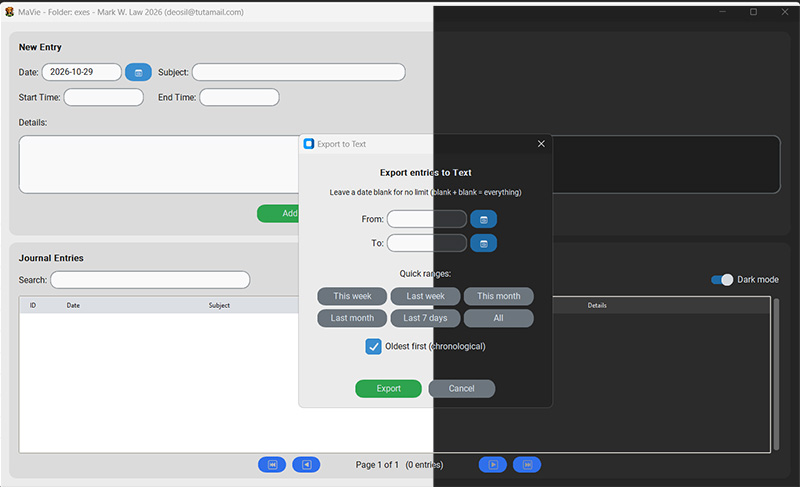Click the journal table vertical scrollbar

777,375
